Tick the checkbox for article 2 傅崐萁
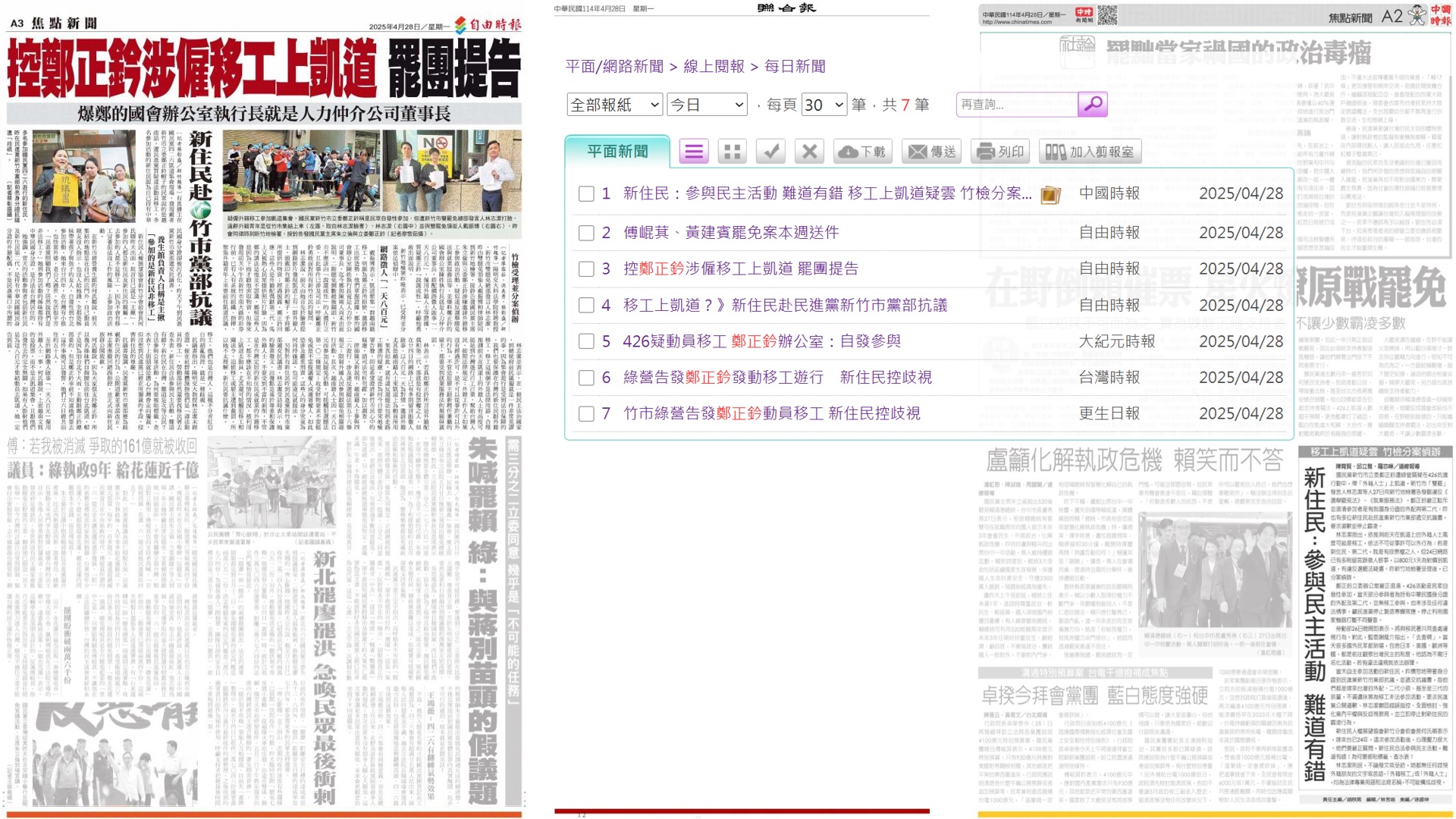This screenshot has height=819, width=1456. coord(586,233)
